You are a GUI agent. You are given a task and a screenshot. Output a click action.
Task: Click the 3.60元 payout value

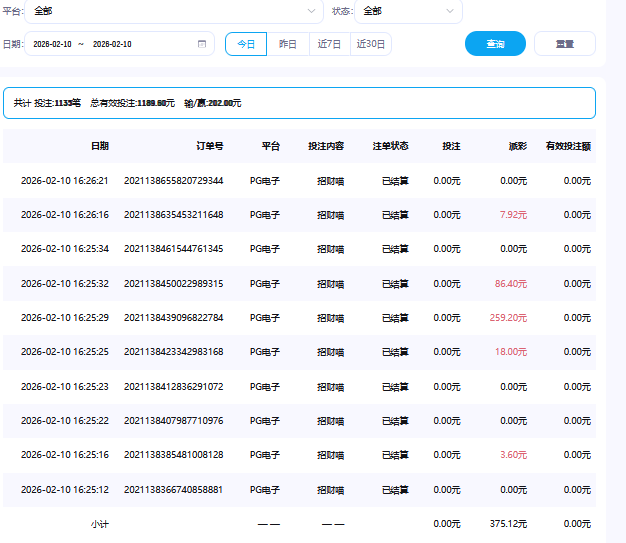point(513,455)
